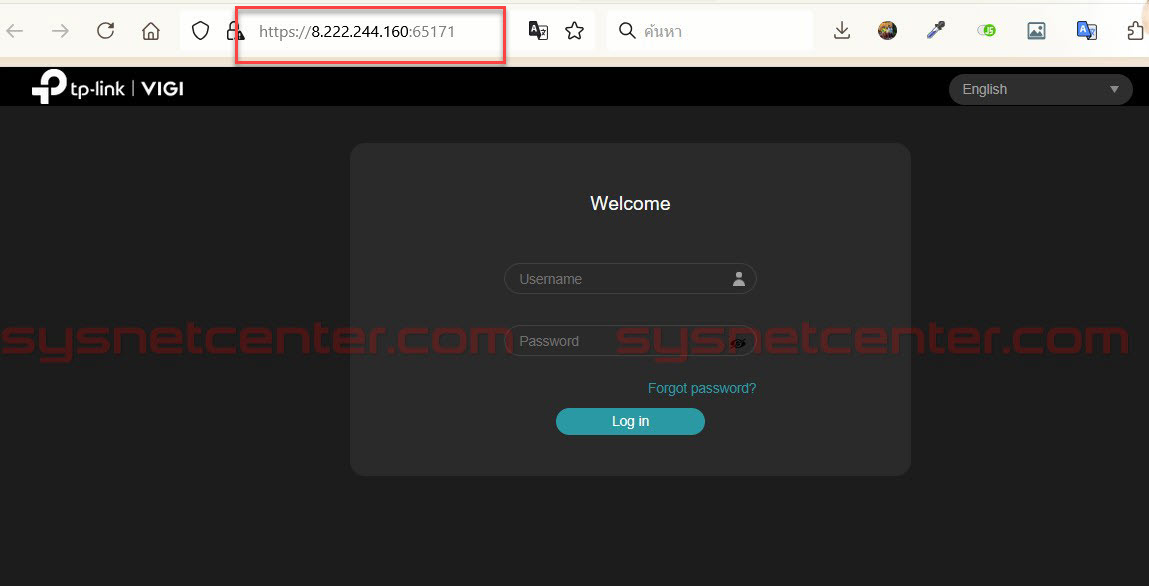1149x586 pixels.
Task: Click the browser reload page icon
Action: coord(105,31)
